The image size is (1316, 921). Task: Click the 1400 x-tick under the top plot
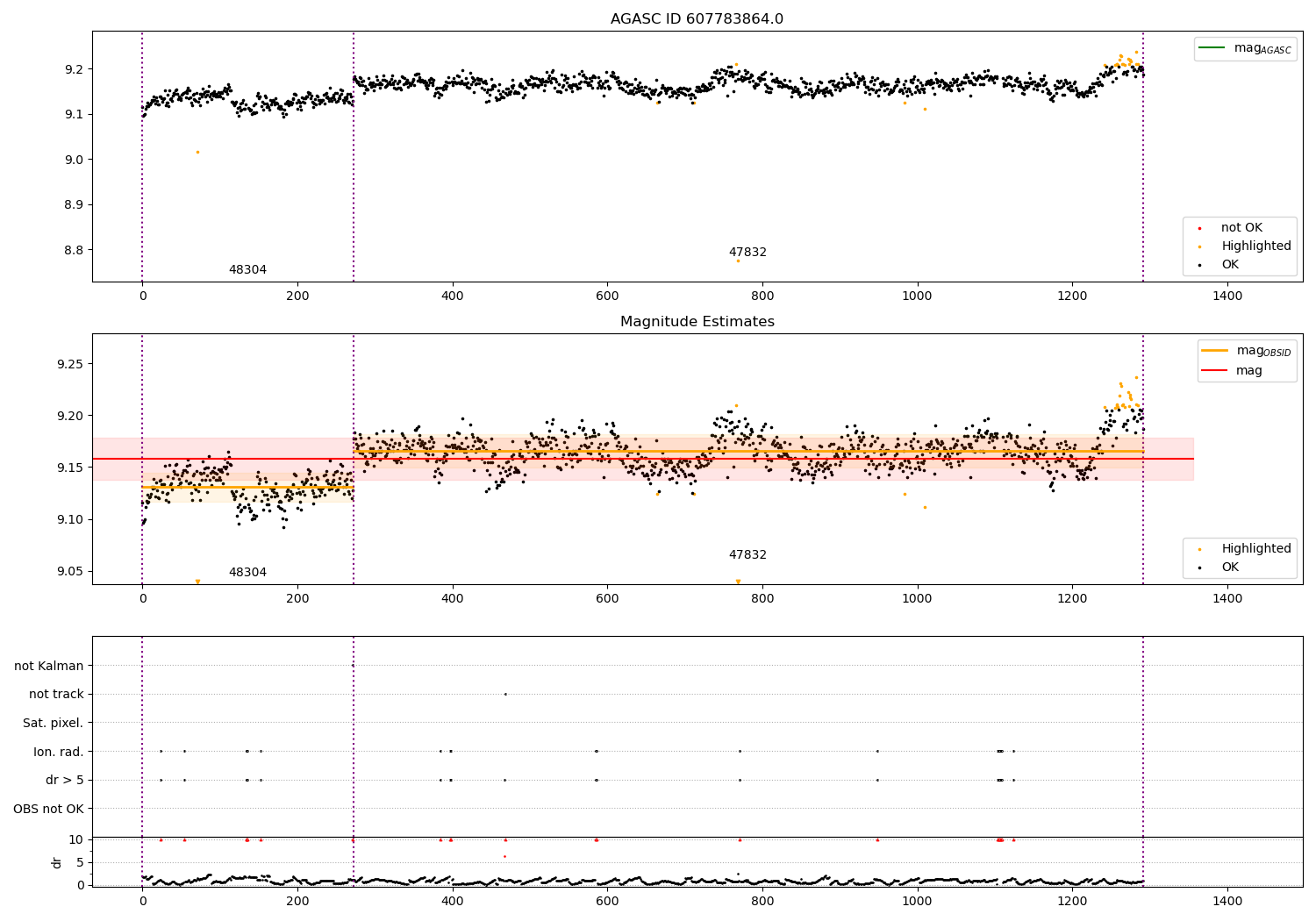(1227, 296)
